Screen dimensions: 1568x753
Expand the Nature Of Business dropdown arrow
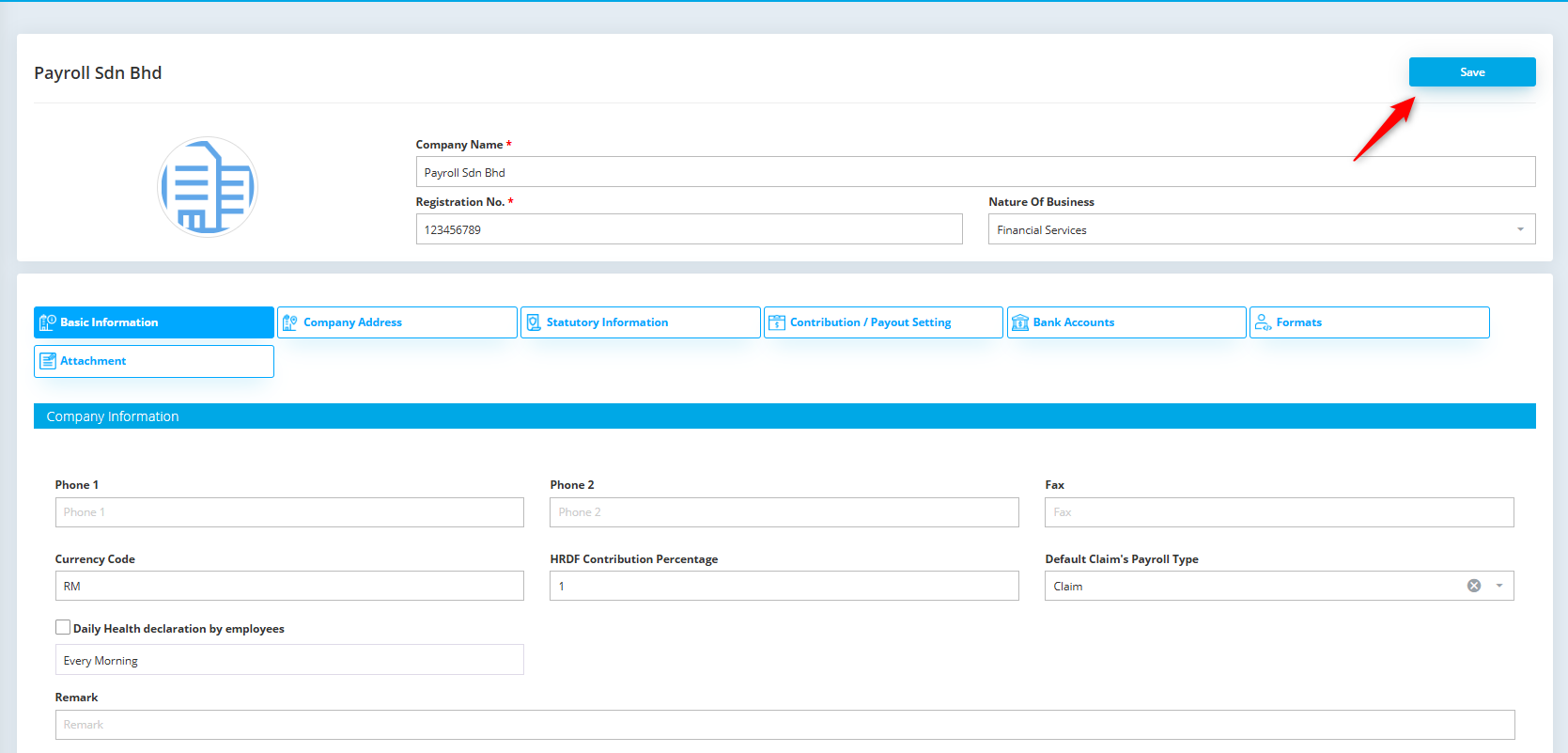coord(1520,229)
